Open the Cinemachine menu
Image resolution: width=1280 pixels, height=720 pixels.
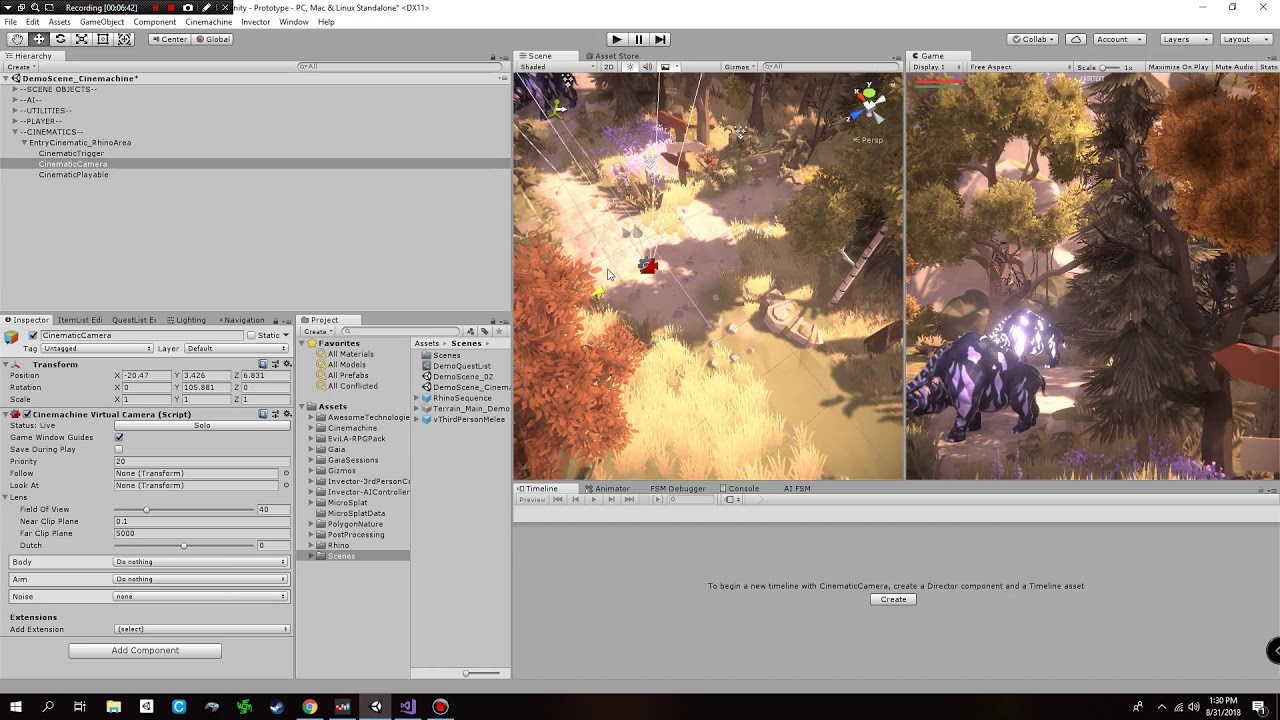pos(208,22)
